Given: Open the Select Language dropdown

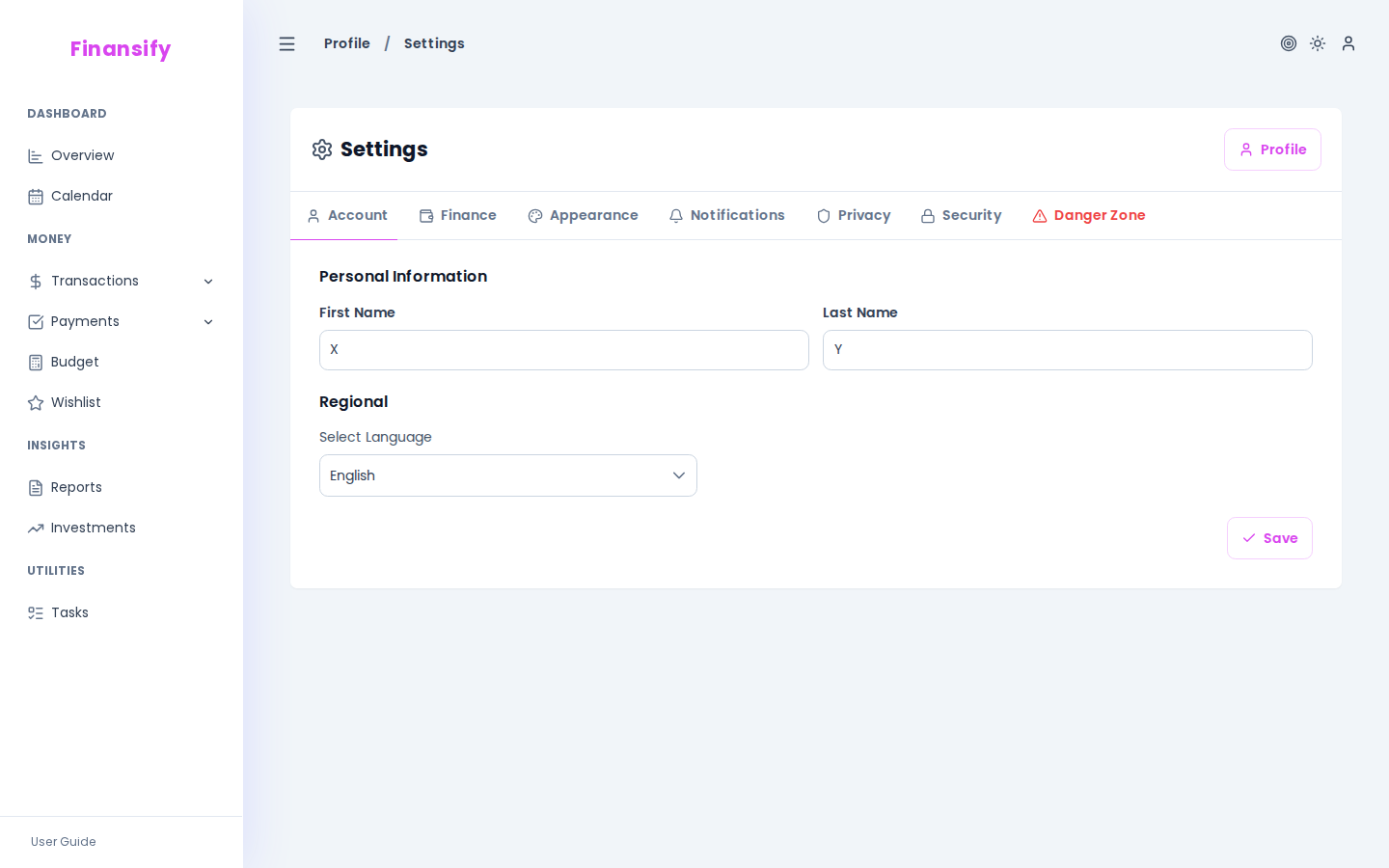Looking at the screenshot, I should (x=508, y=475).
